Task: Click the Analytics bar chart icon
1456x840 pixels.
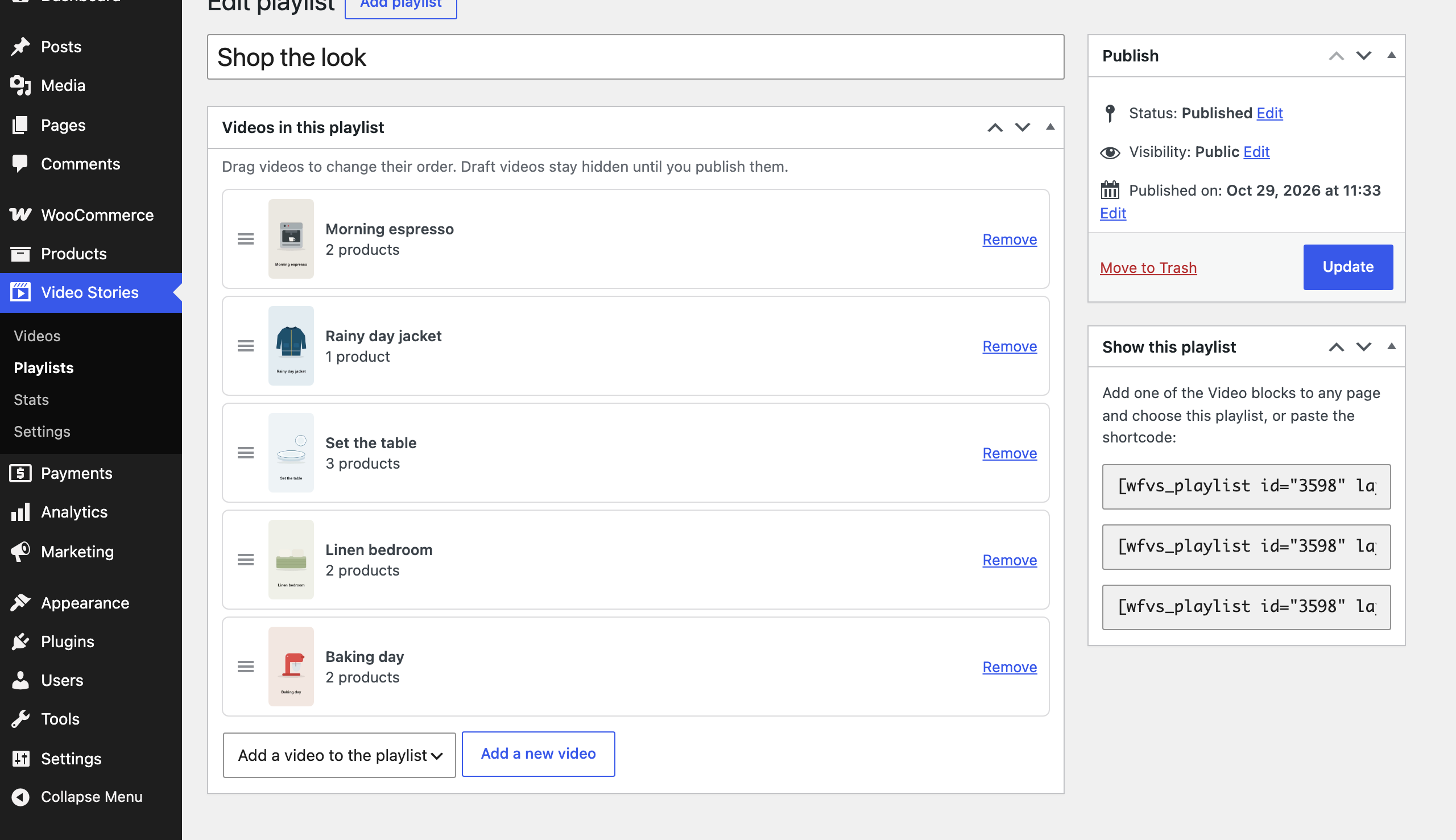Action: click(20, 512)
